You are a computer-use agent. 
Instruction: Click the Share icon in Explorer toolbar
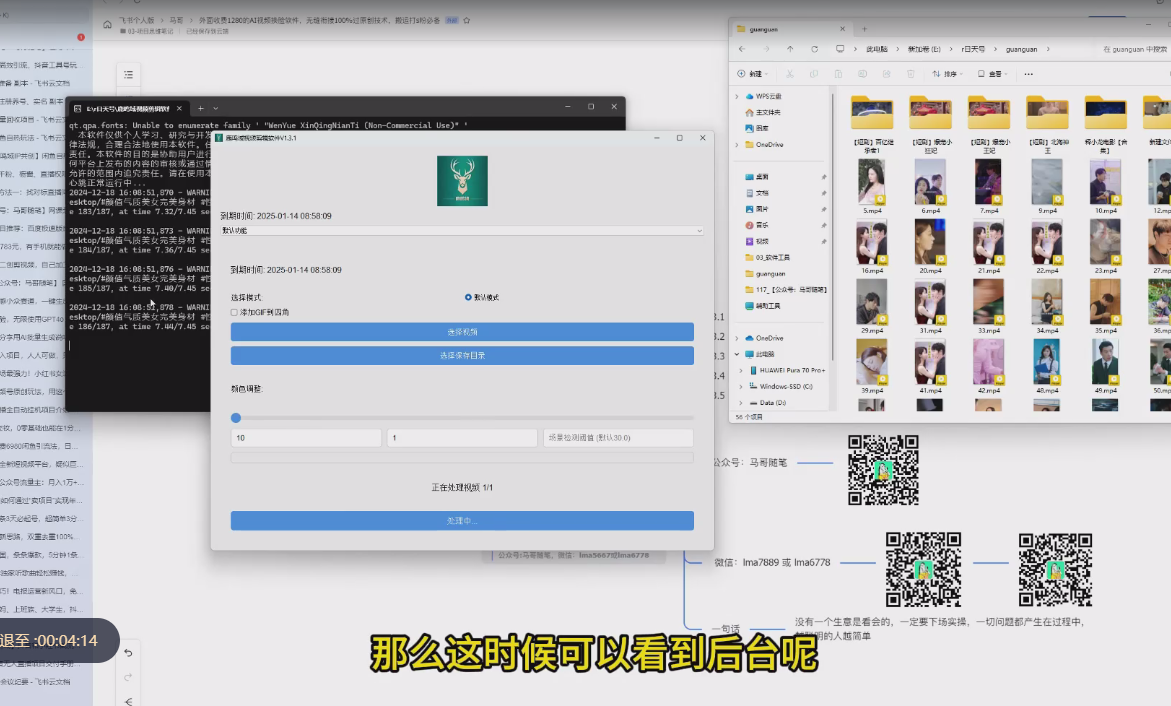coord(887,74)
